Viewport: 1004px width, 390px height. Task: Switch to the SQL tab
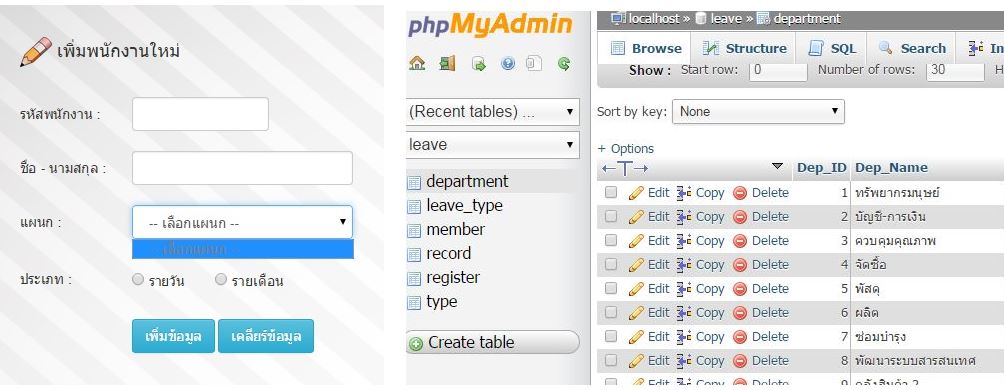pyautogui.click(x=832, y=48)
